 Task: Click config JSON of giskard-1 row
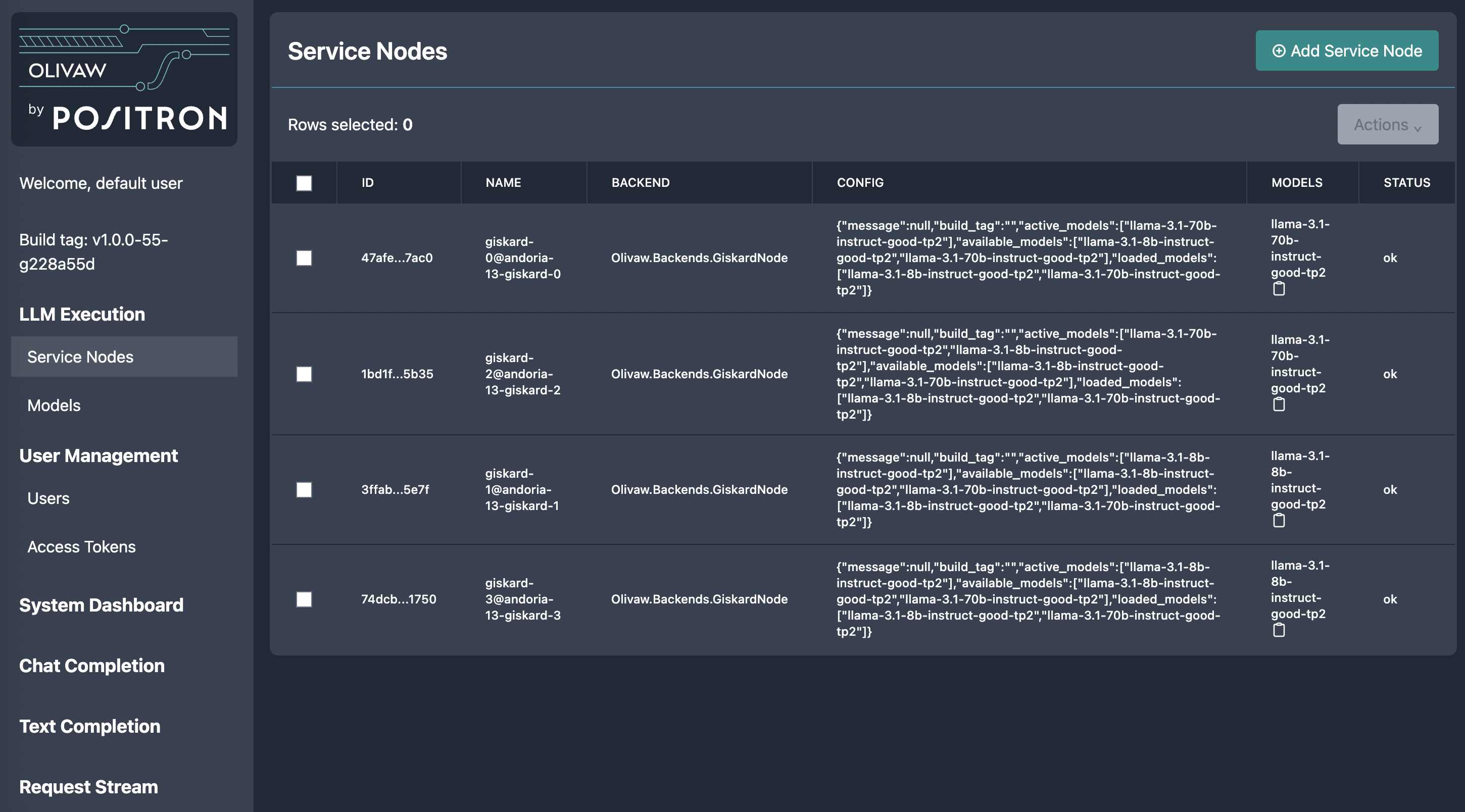[x=1028, y=489]
